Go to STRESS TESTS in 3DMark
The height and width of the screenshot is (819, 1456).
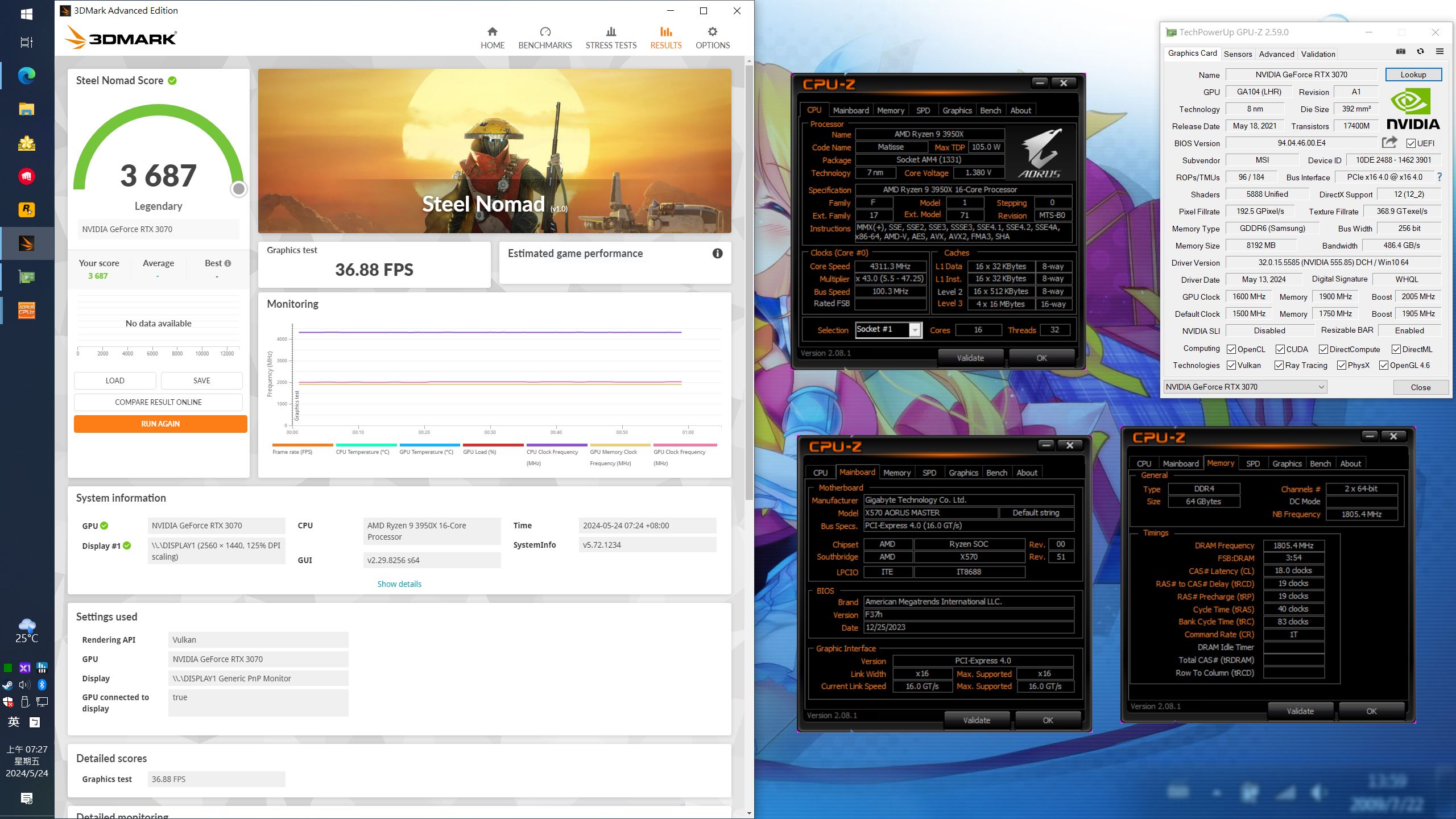click(x=611, y=38)
